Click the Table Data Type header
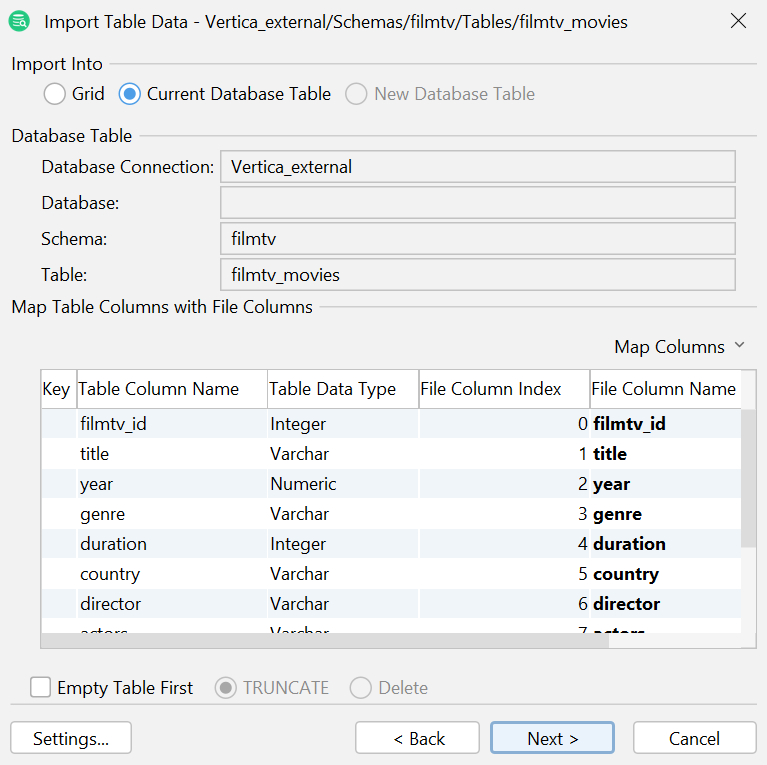This screenshot has height=765, width=767. (343, 389)
